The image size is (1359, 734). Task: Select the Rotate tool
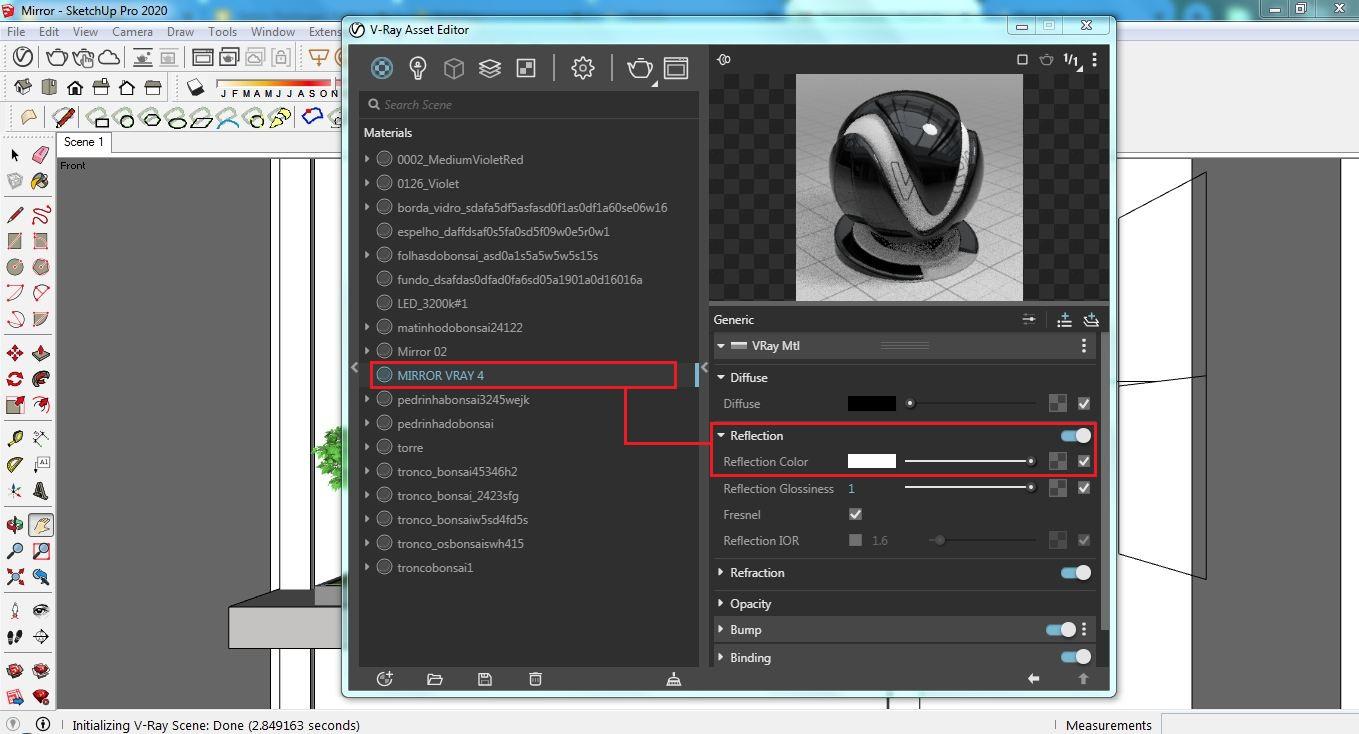(14, 379)
